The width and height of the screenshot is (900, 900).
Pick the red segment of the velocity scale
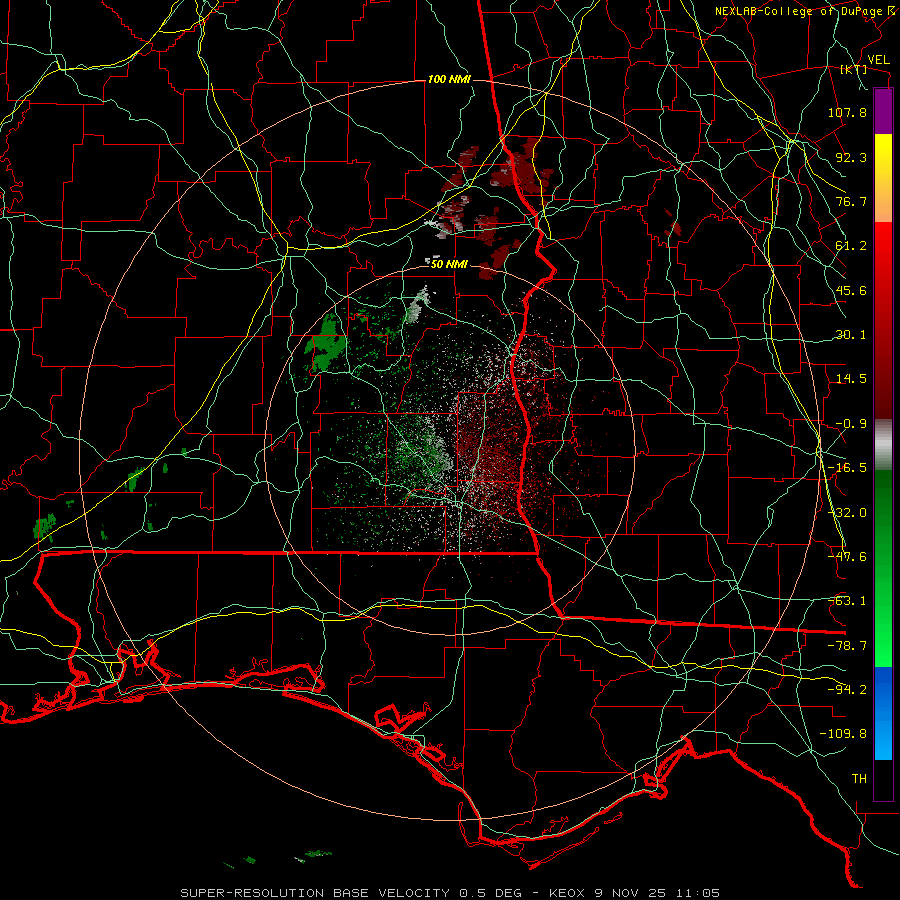(x=883, y=320)
